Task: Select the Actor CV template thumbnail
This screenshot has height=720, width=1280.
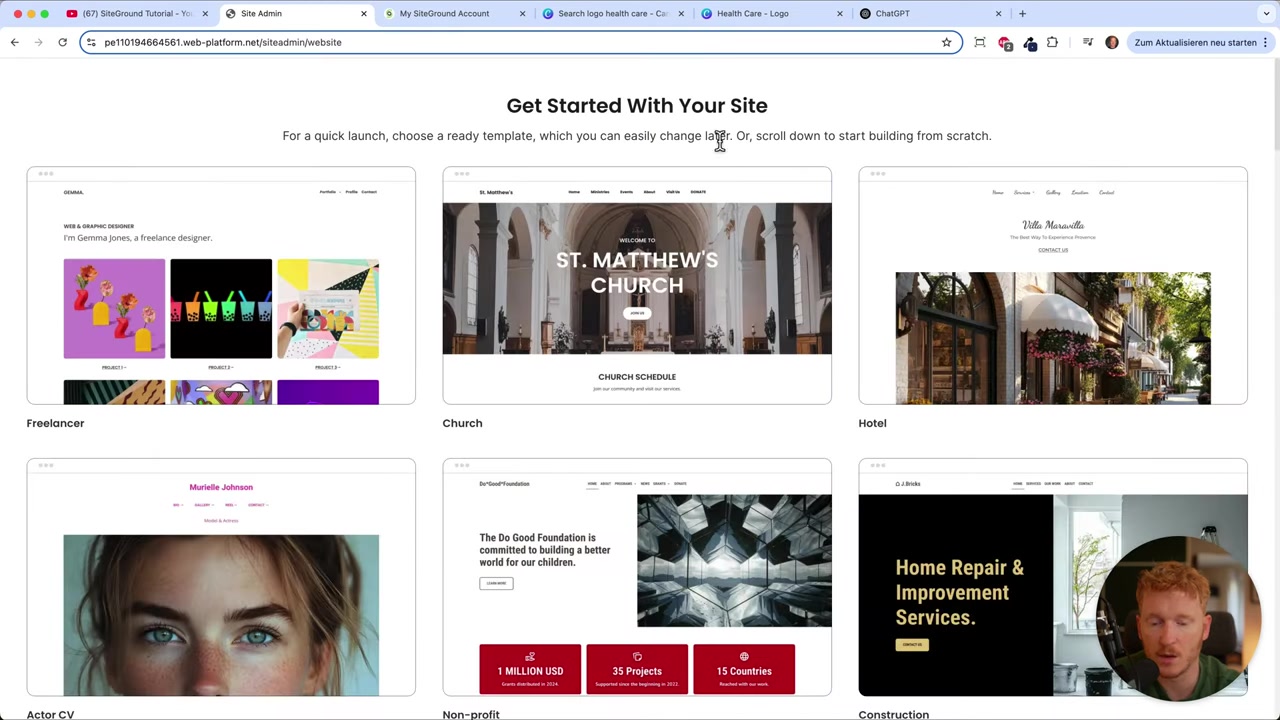Action: pyautogui.click(x=221, y=577)
